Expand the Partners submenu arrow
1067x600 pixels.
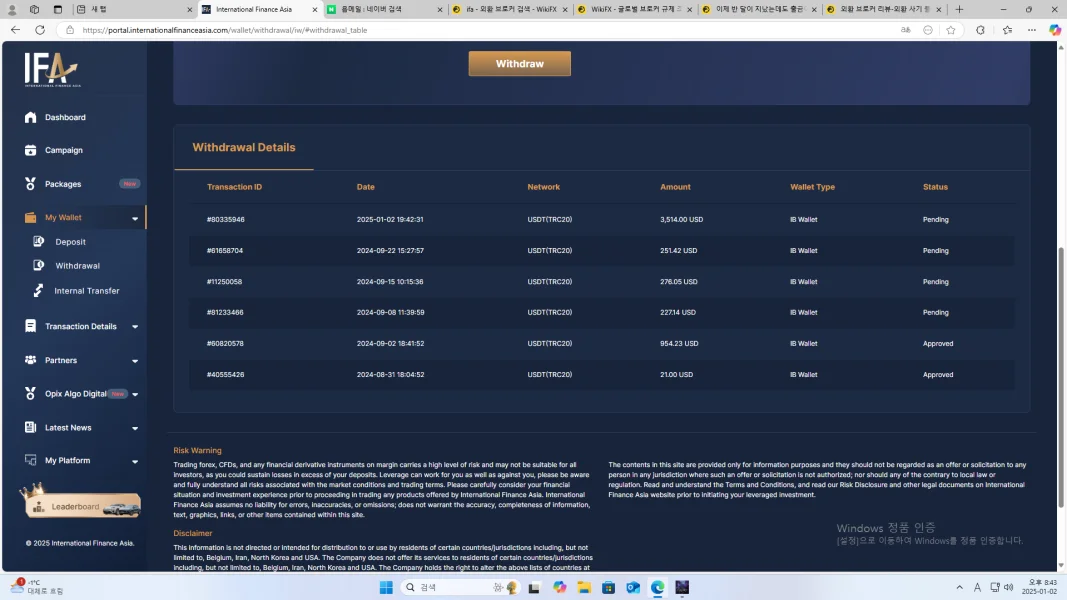click(x=135, y=361)
